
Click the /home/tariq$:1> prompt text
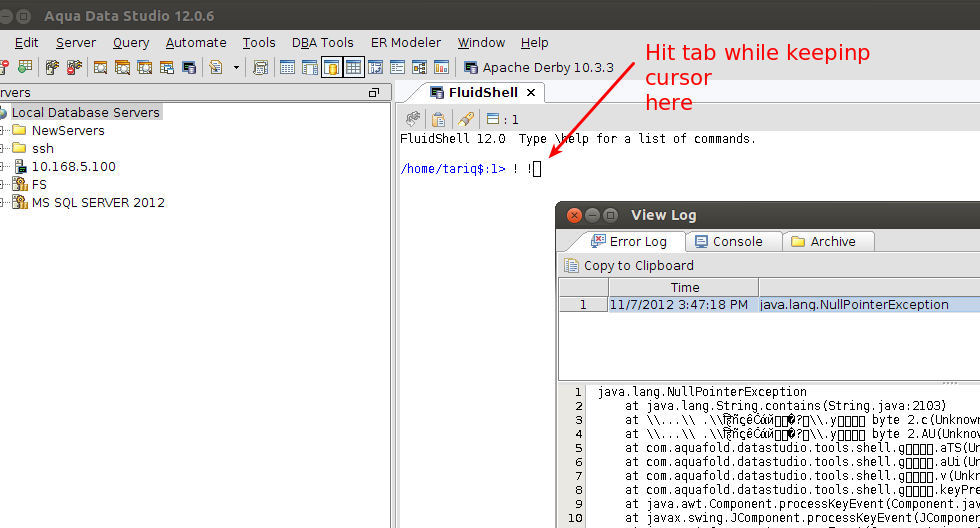tap(452, 169)
